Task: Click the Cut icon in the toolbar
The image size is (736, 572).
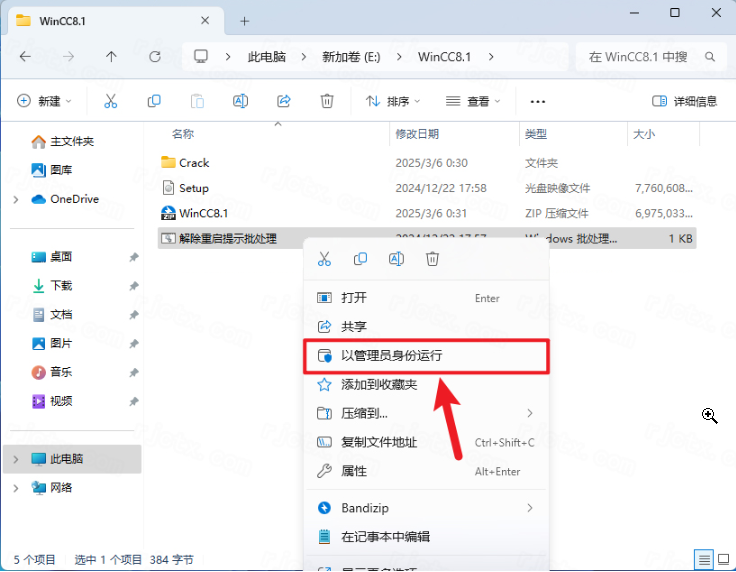Action: pyautogui.click(x=111, y=101)
